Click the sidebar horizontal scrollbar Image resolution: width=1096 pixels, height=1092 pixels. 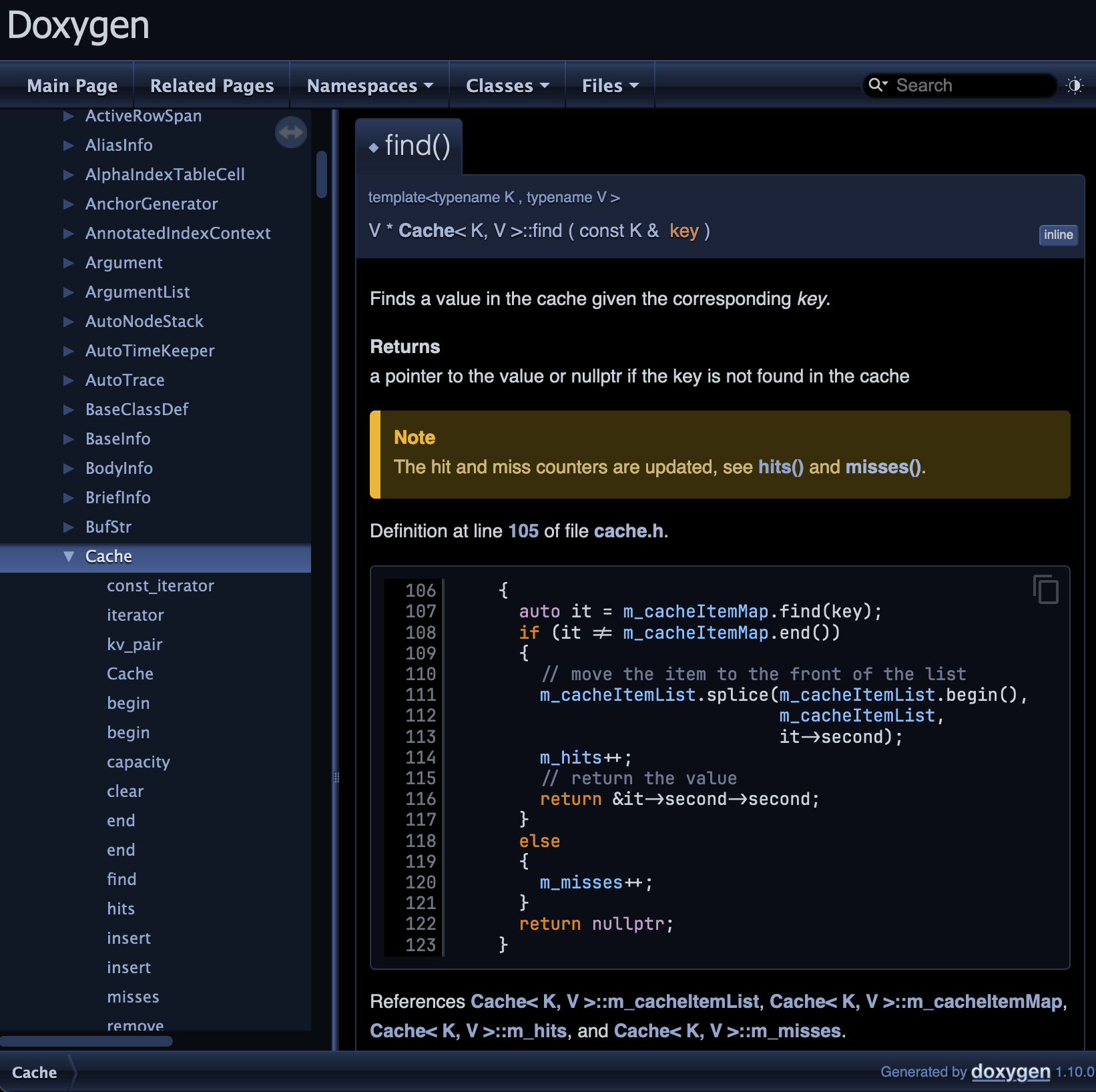tap(87, 1041)
